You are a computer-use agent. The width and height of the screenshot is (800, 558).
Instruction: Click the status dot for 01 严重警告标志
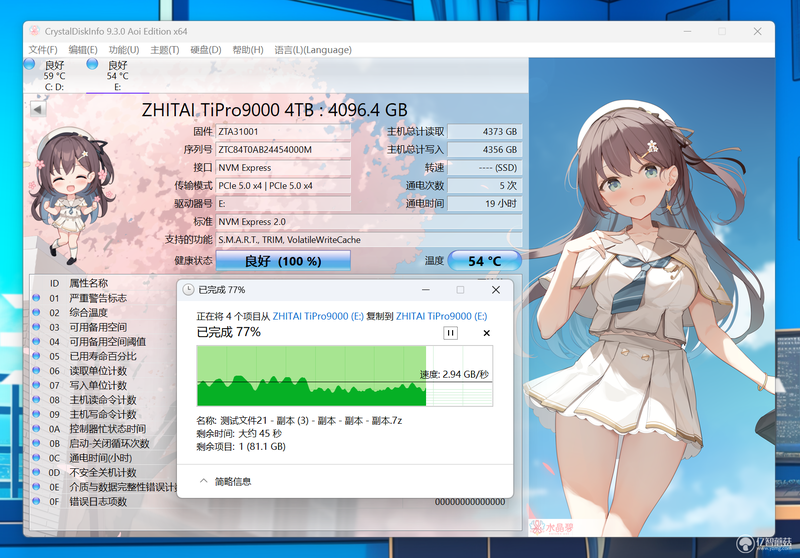(36, 297)
